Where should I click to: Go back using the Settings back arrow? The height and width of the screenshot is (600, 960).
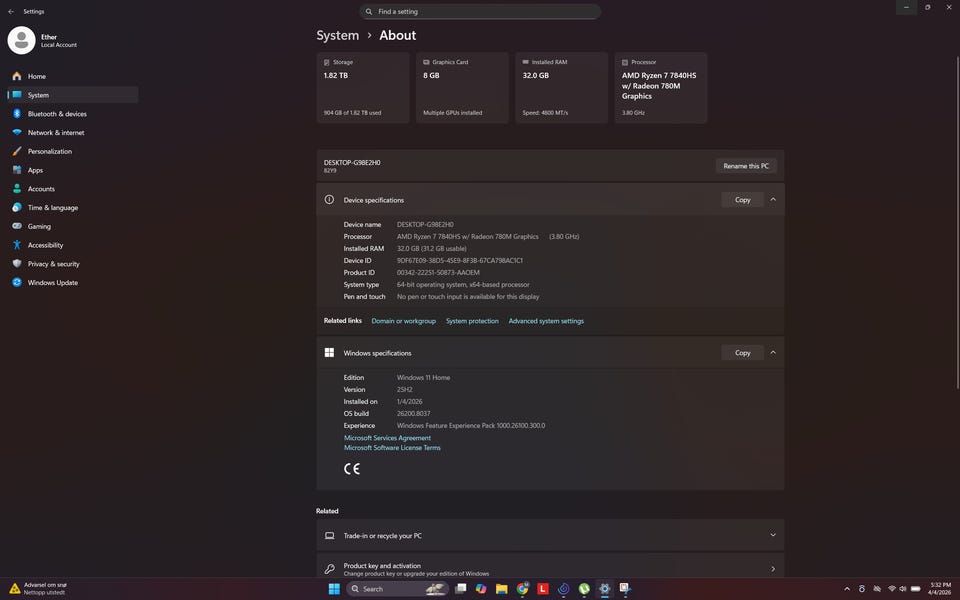[10, 12]
